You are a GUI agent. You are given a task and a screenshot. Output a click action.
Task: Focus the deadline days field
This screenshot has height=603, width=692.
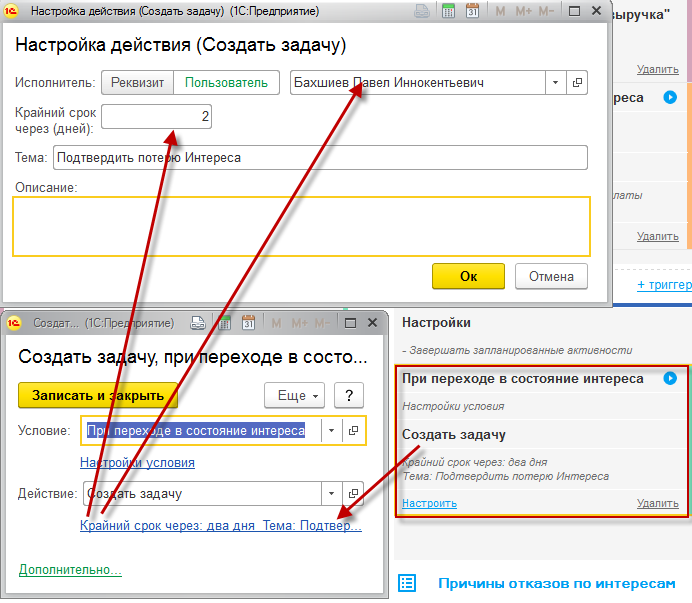[x=157, y=117]
